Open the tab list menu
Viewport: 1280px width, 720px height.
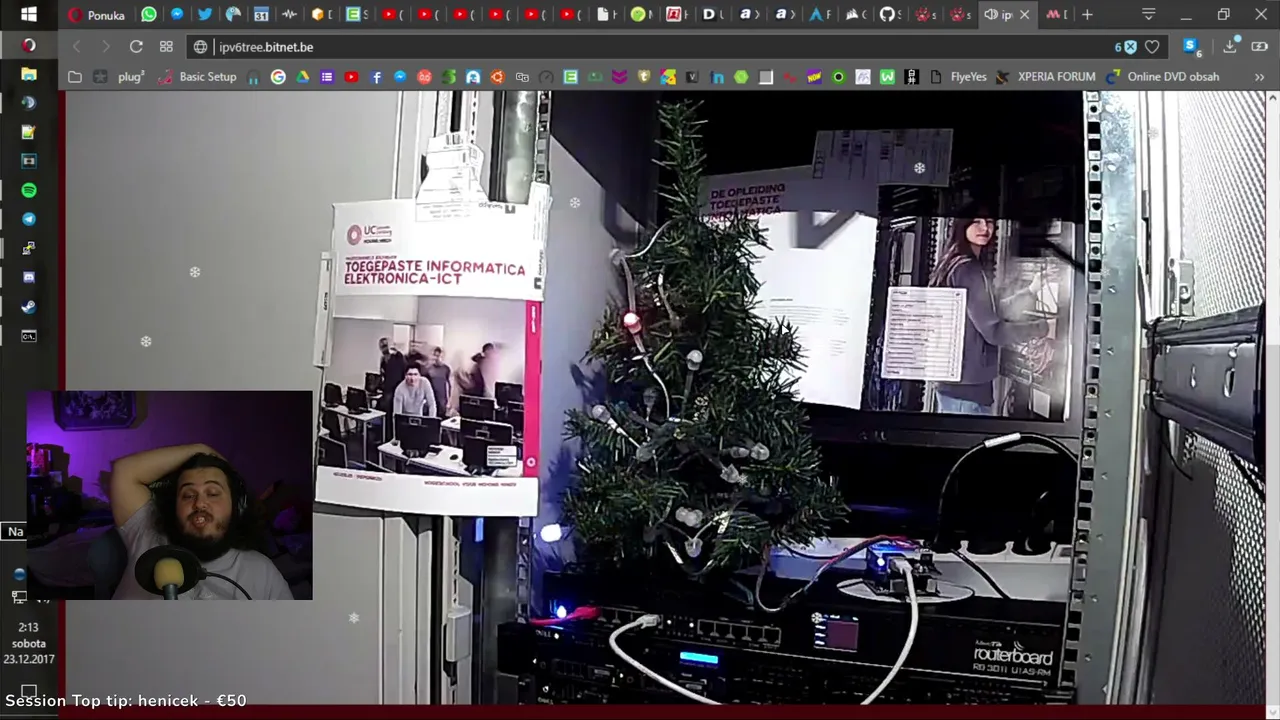1149,14
